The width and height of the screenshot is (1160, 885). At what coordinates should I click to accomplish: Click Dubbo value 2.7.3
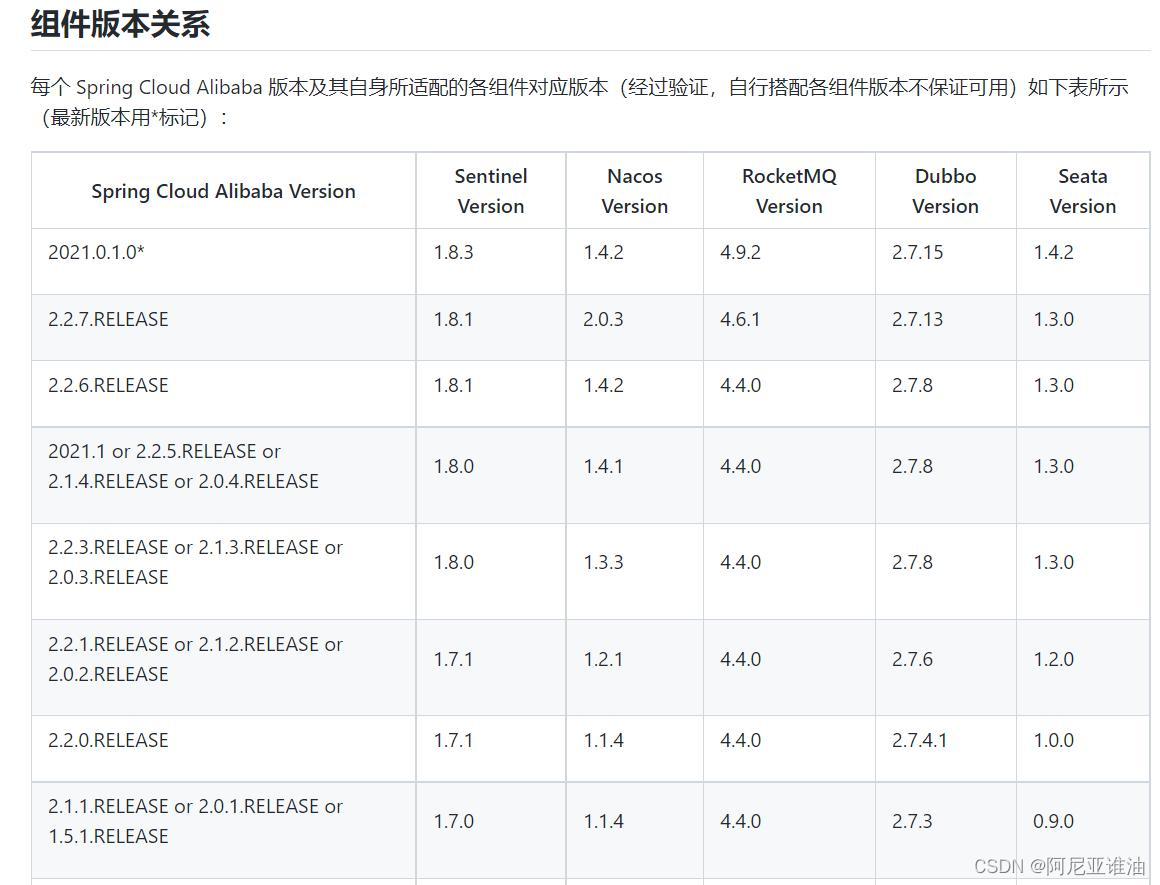coord(912,821)
